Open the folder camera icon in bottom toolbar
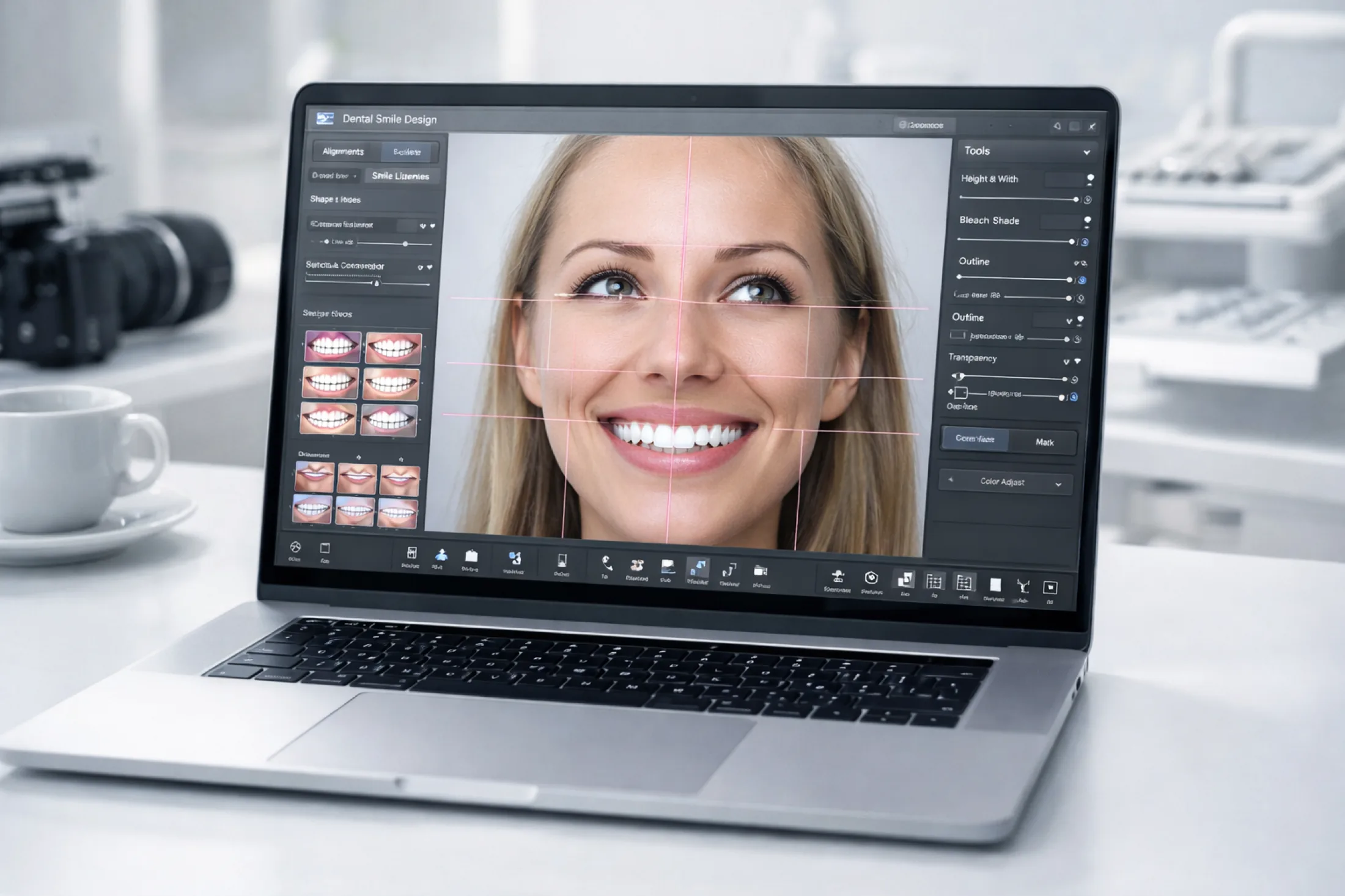The image size is (1345, 896). pyautogui.click(x=761, y=571)
